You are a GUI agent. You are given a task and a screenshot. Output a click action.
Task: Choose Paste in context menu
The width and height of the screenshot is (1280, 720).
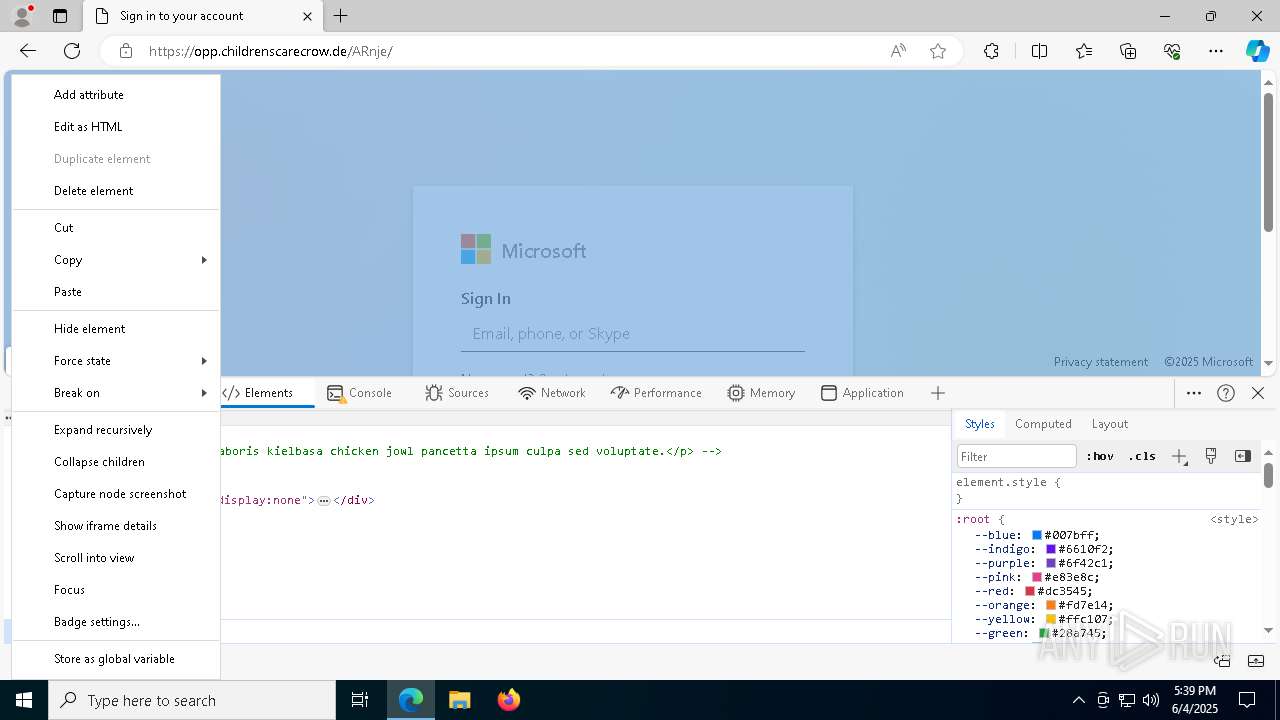[x=116, y=292]
